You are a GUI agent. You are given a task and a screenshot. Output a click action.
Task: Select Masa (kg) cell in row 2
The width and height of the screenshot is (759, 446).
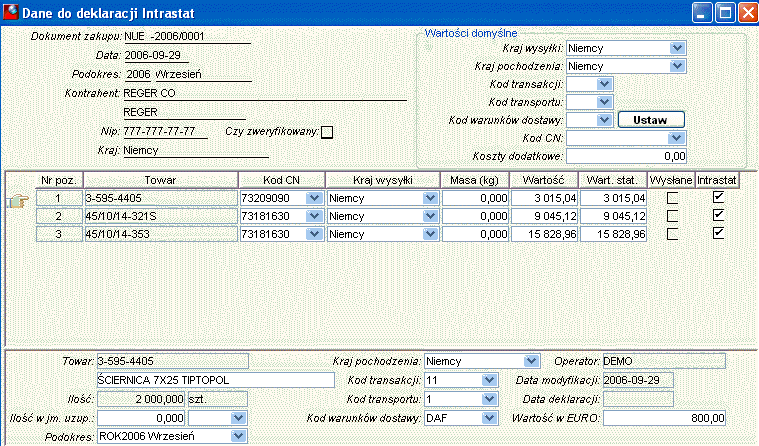click(475, 216)
